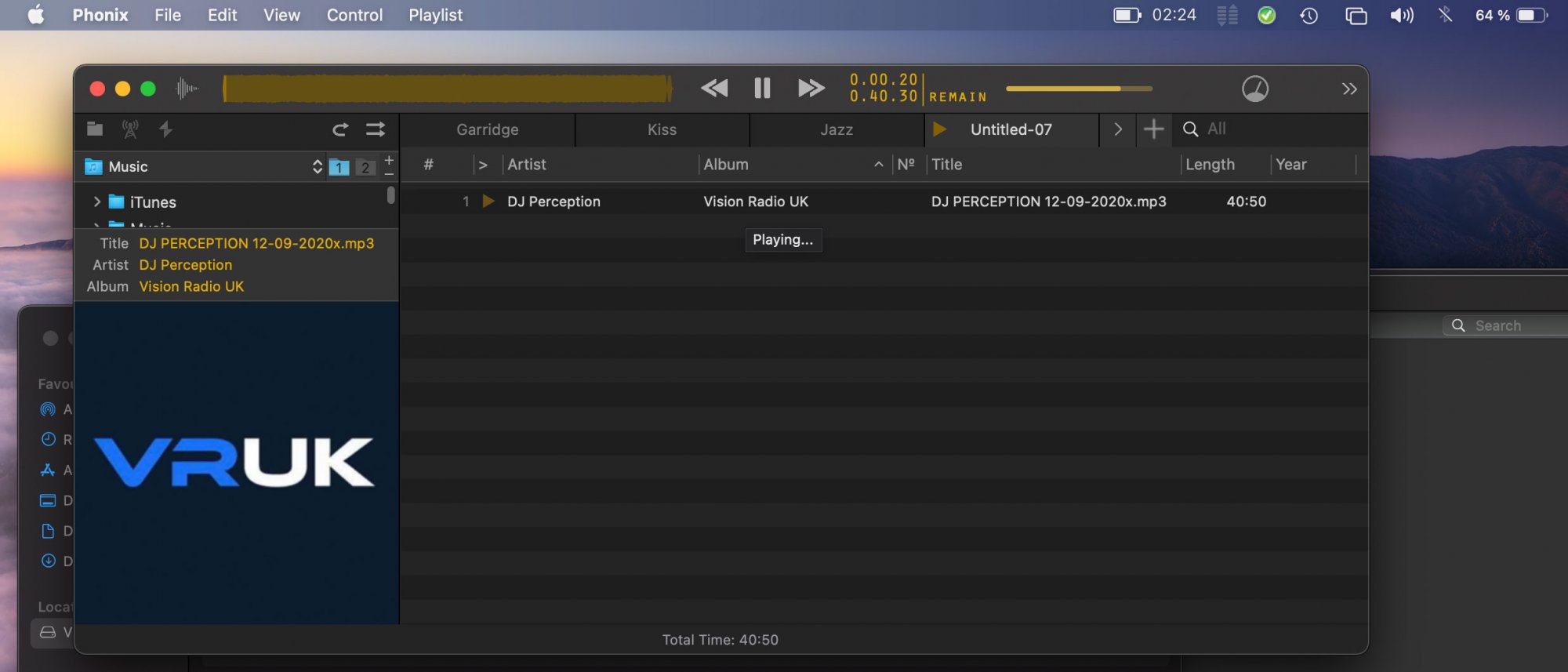Open the volume menu bar icon
This screenshot has height=672, width=1568.
coord(1402,15)
